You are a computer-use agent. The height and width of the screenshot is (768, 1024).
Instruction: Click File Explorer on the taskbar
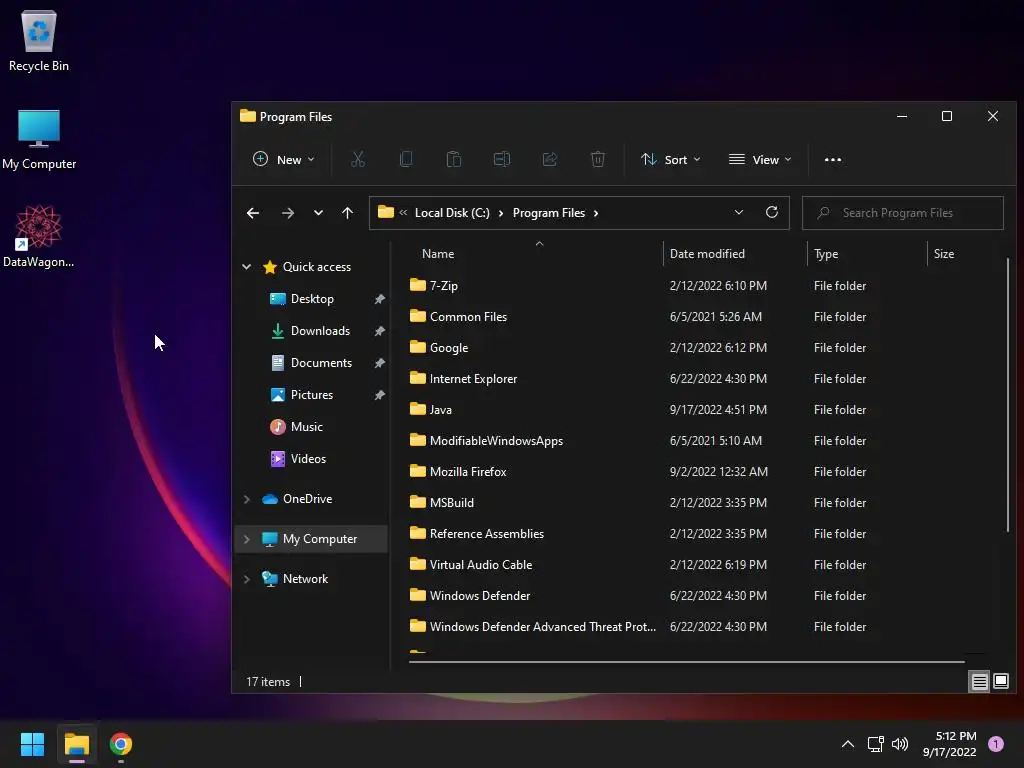[76, 744]
